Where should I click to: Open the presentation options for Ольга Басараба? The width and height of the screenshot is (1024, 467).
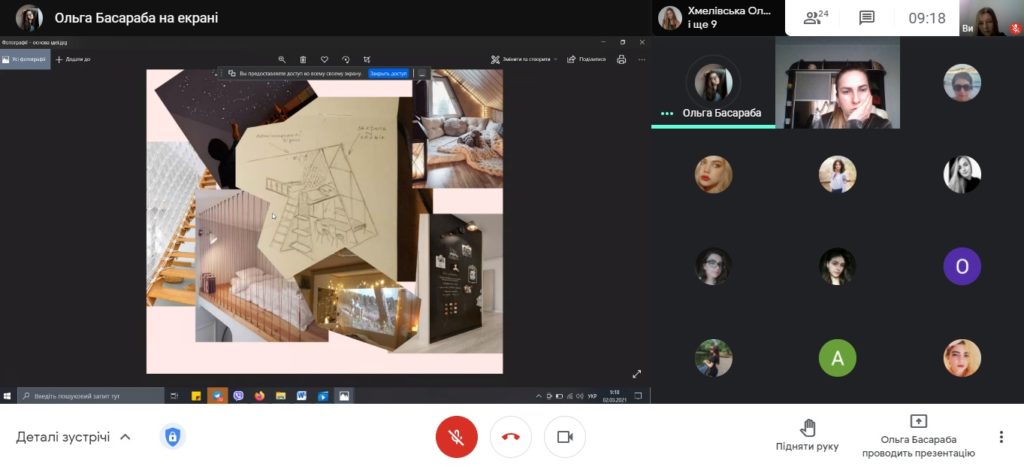tap(918, 435)
